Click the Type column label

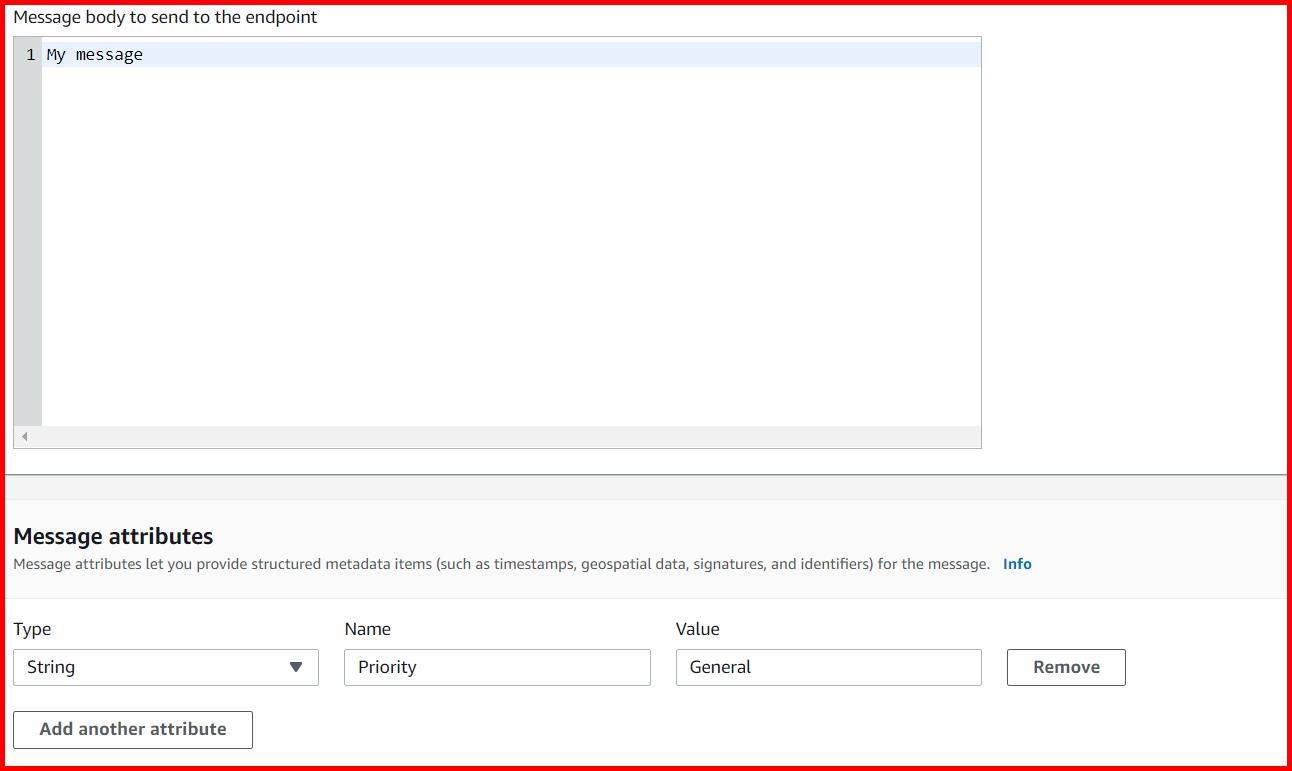32,629
